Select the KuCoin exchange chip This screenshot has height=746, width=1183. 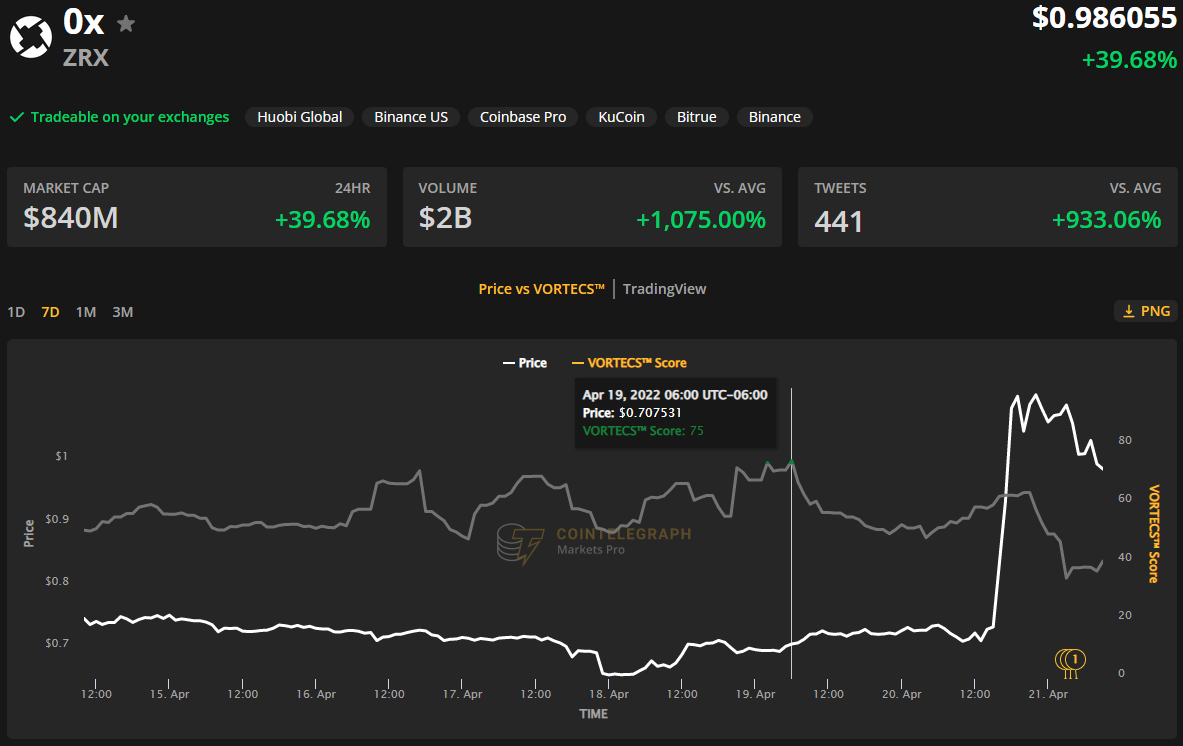621,117
